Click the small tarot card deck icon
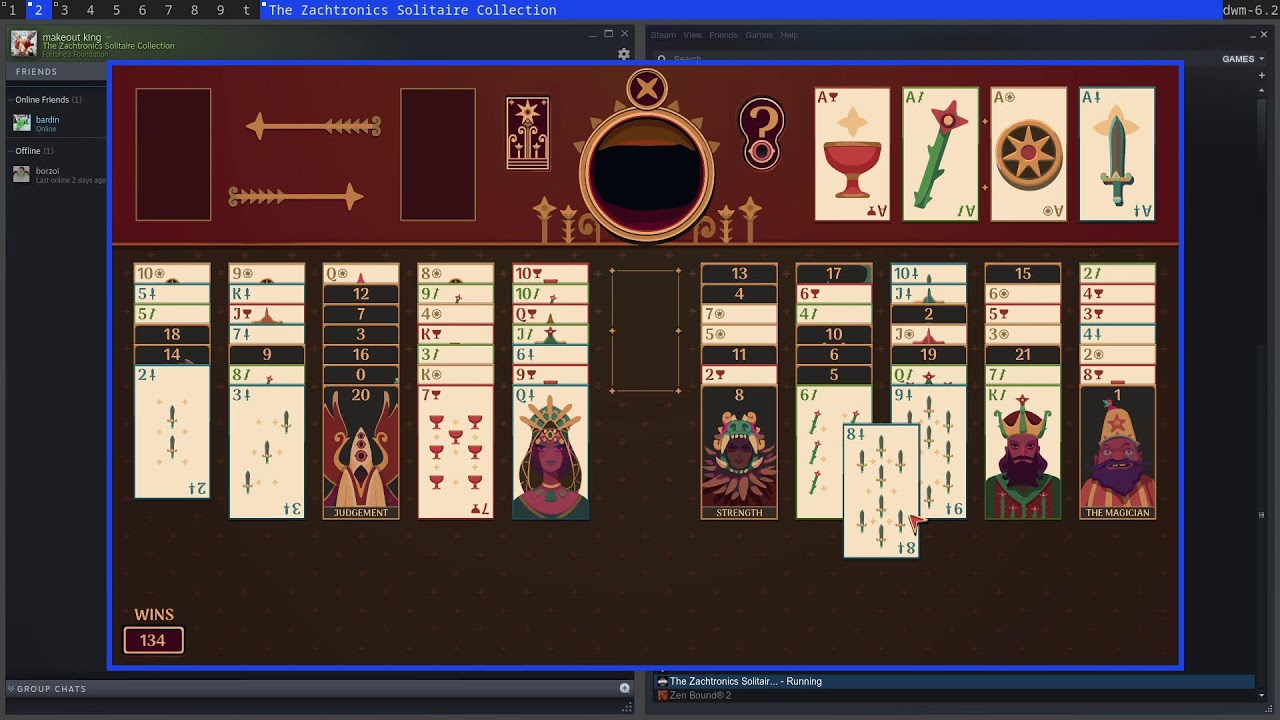1280x720 pixels. (527, 133)
